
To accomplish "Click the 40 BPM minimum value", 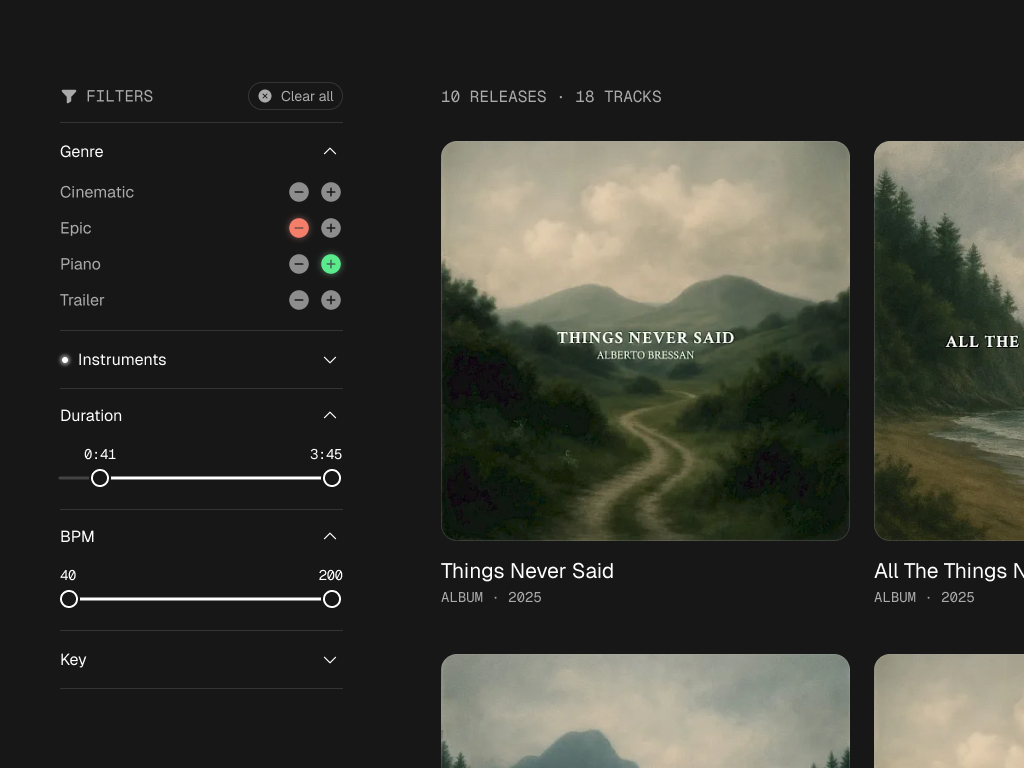I will pyautogui.click(x=68, y=575).
